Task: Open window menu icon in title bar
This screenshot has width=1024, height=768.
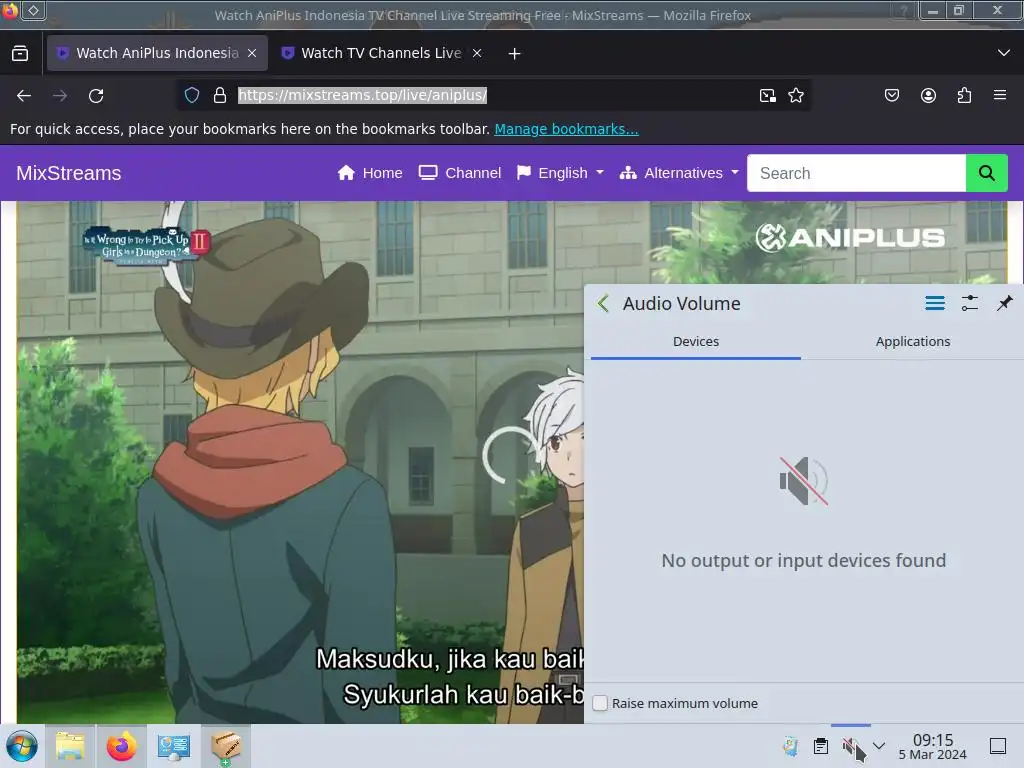Action: click(10, 10)
